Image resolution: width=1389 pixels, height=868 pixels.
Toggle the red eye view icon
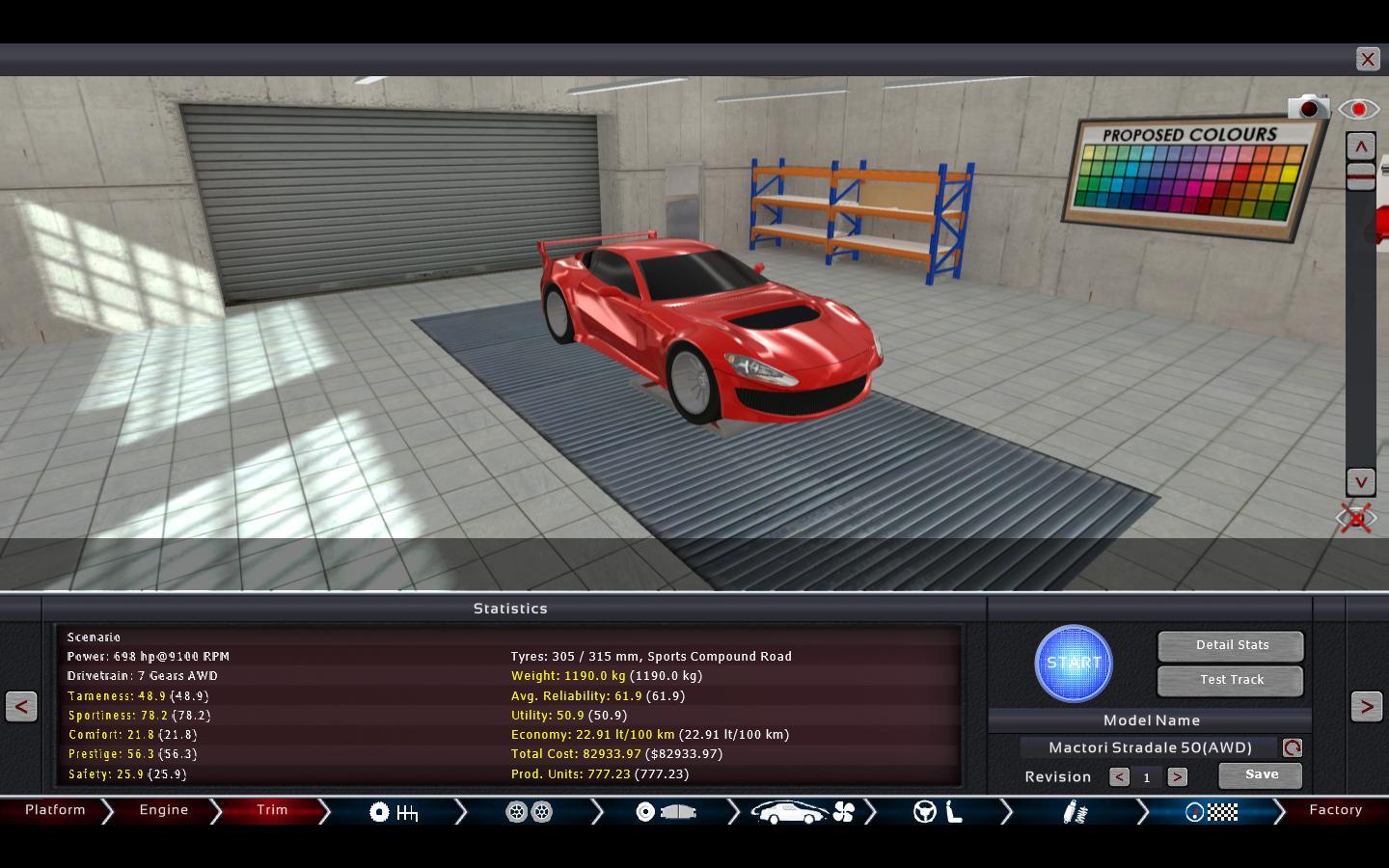(x=1358, y=109)
